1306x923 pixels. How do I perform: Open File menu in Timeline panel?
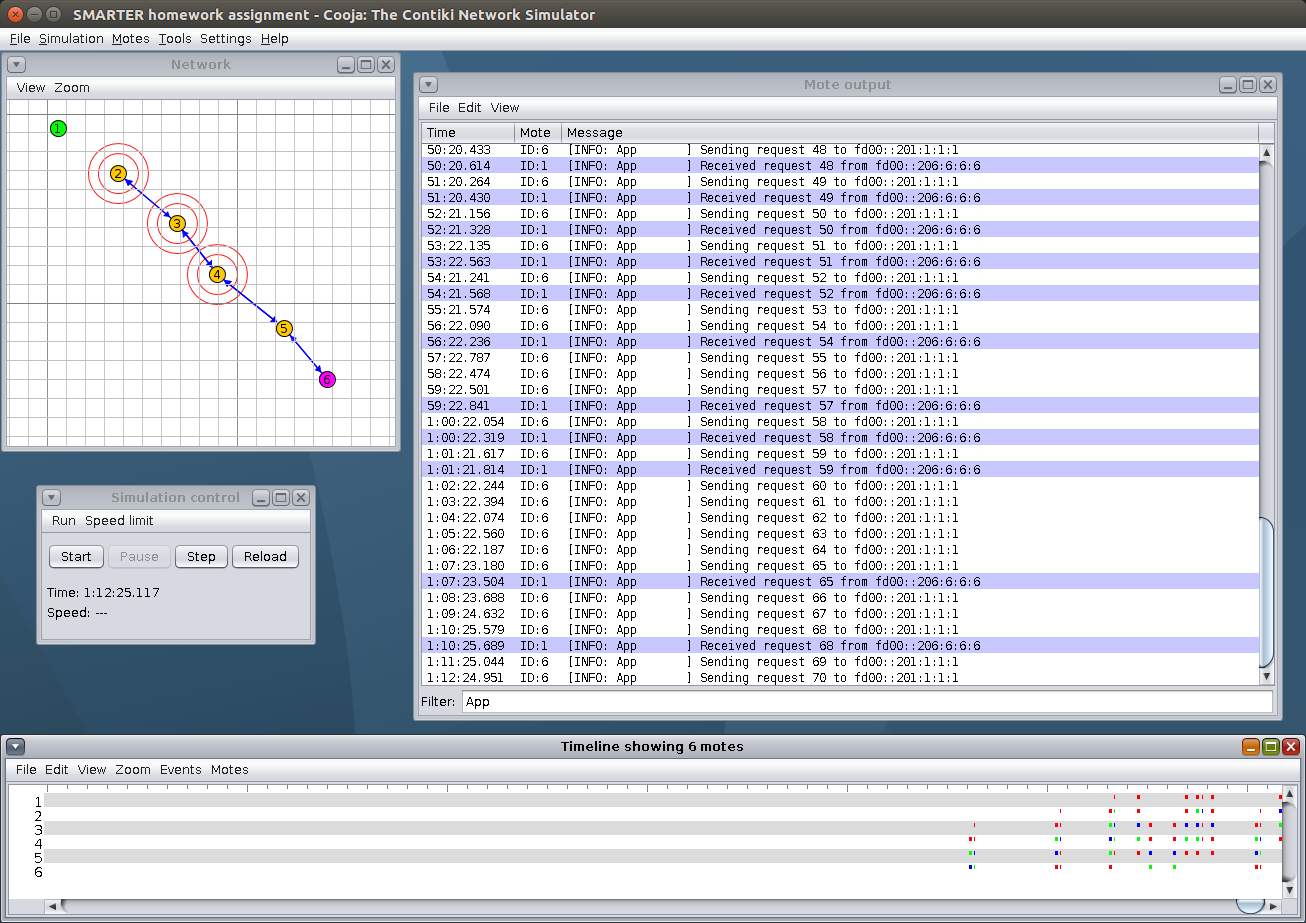point(26,770)
